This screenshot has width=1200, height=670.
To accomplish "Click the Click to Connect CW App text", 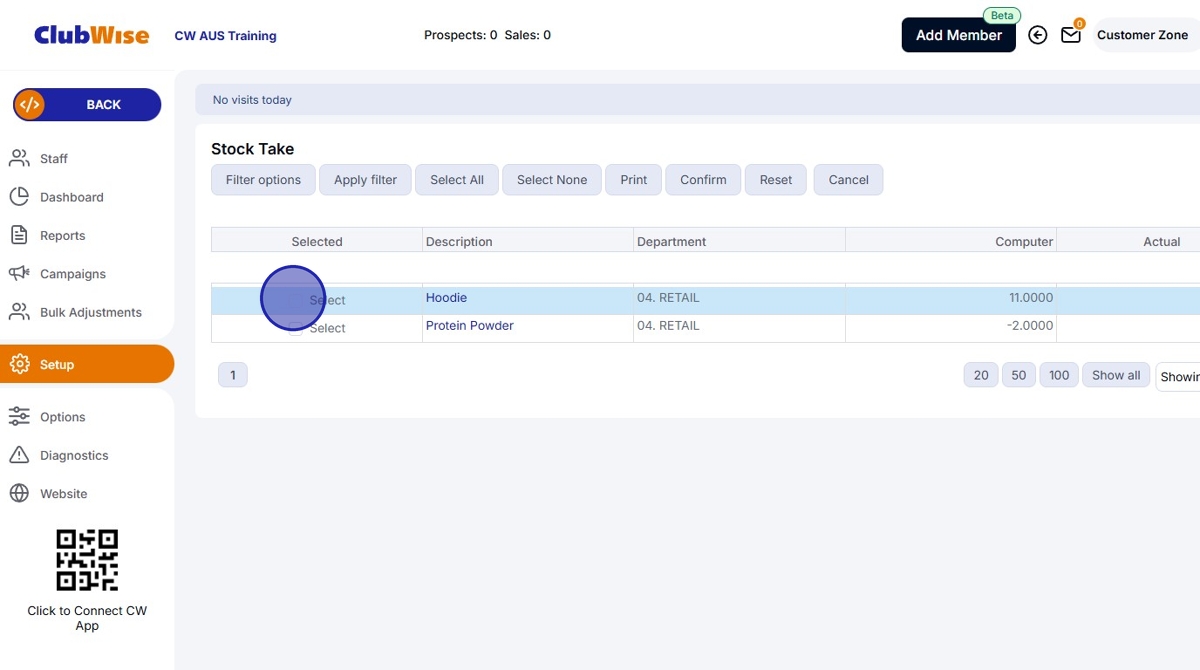I will pyautogui.click(x=87, y=618).
